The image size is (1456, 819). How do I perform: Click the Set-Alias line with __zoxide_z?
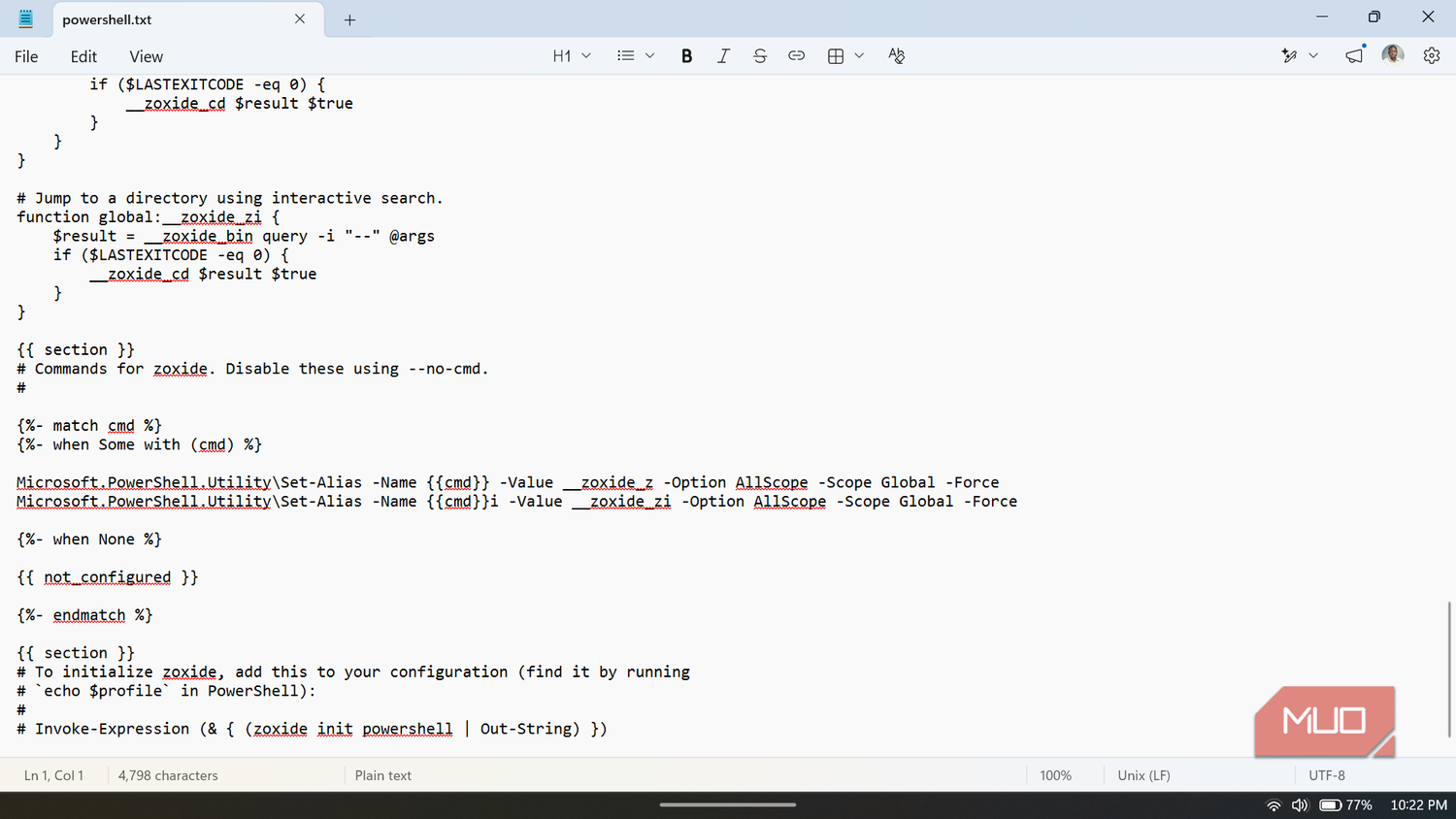[508, 482]
